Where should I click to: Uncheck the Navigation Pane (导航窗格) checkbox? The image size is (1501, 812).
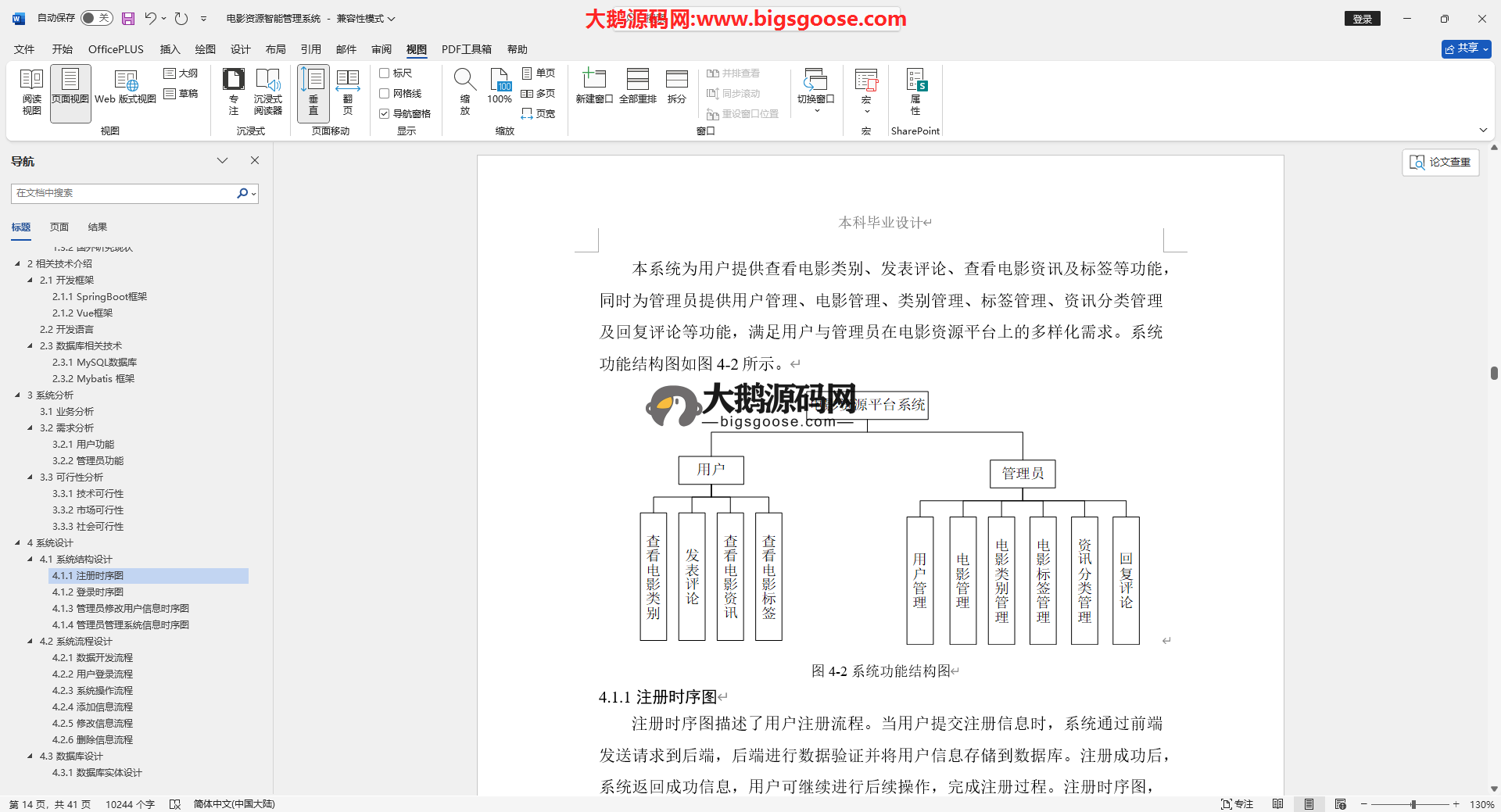click(x=385, y=114)
